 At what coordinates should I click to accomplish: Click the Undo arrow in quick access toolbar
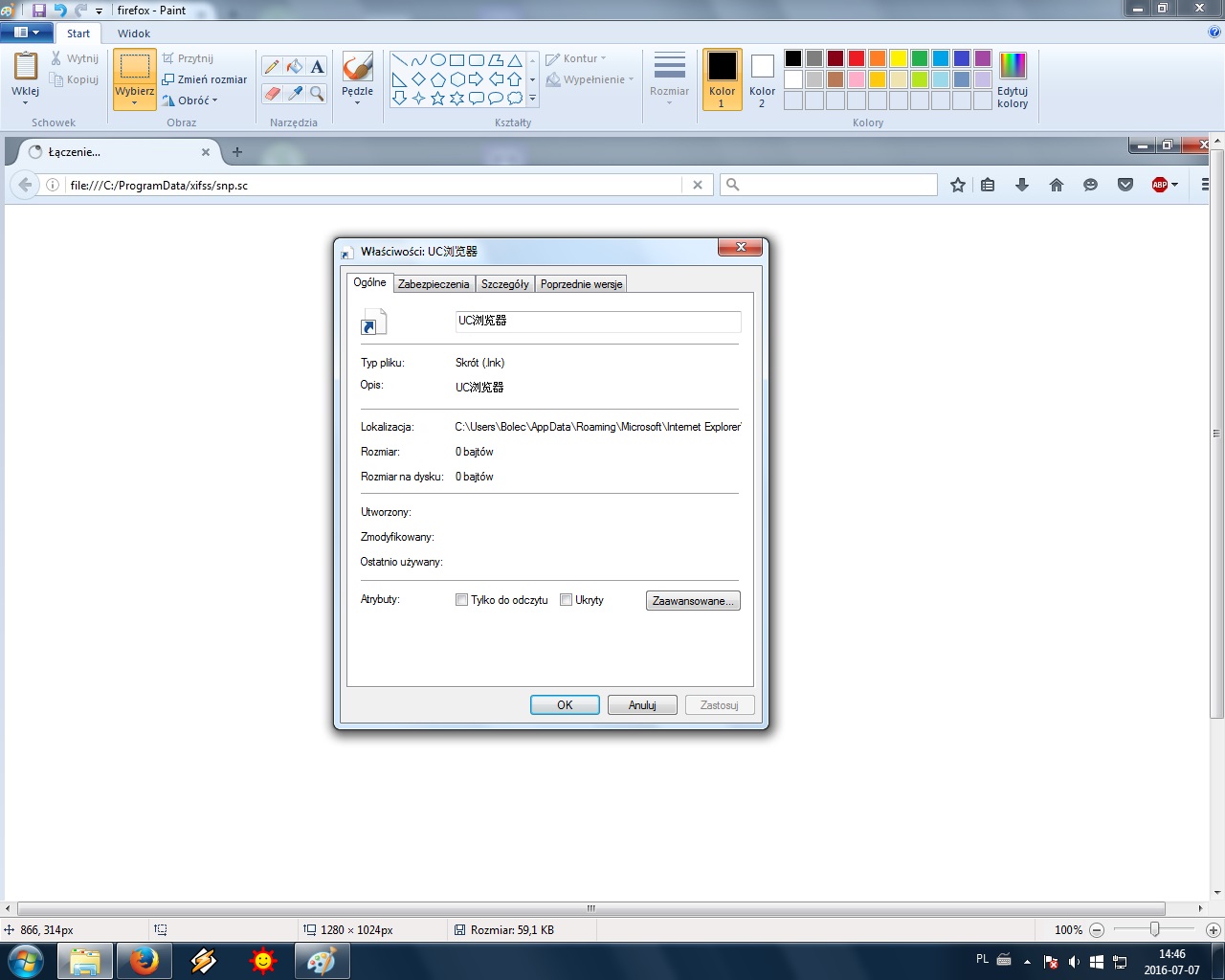click(x=60, y=10)
